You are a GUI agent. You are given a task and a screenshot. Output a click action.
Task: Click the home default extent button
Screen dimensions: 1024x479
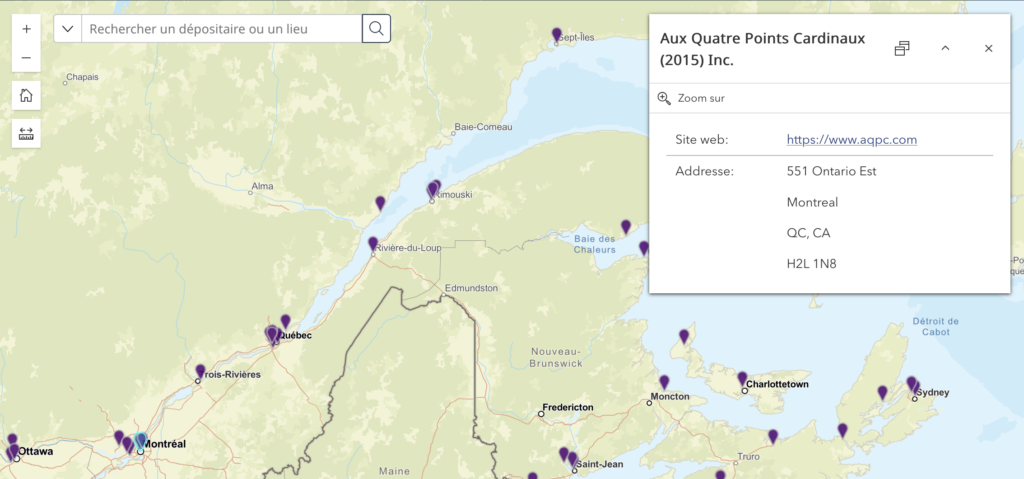[26, 96]
